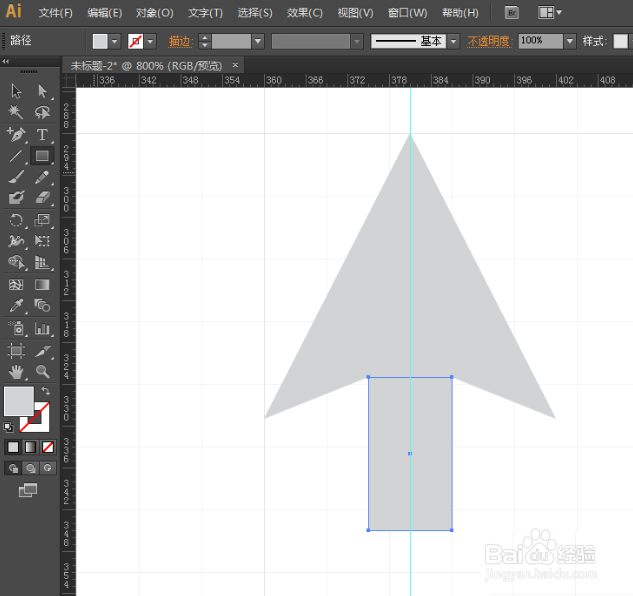Open brush definition 基本 dropdown
633x596 pixels.
coord(453,41)
